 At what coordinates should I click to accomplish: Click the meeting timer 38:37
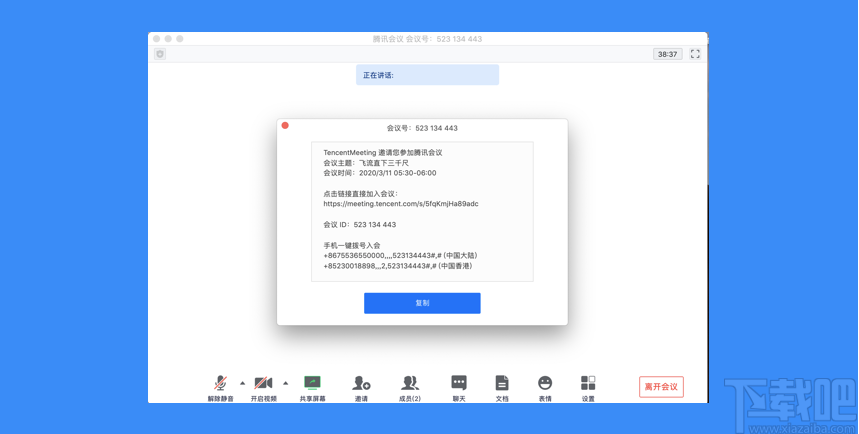[x=667, y=54]
